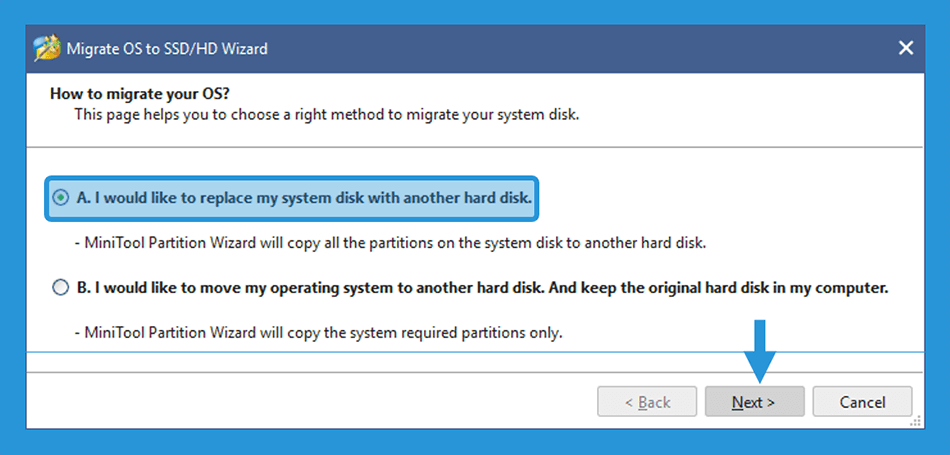Choose "replace my system disk" option label
This screenshot has width=950, height=455.
(x=304, y=198)
